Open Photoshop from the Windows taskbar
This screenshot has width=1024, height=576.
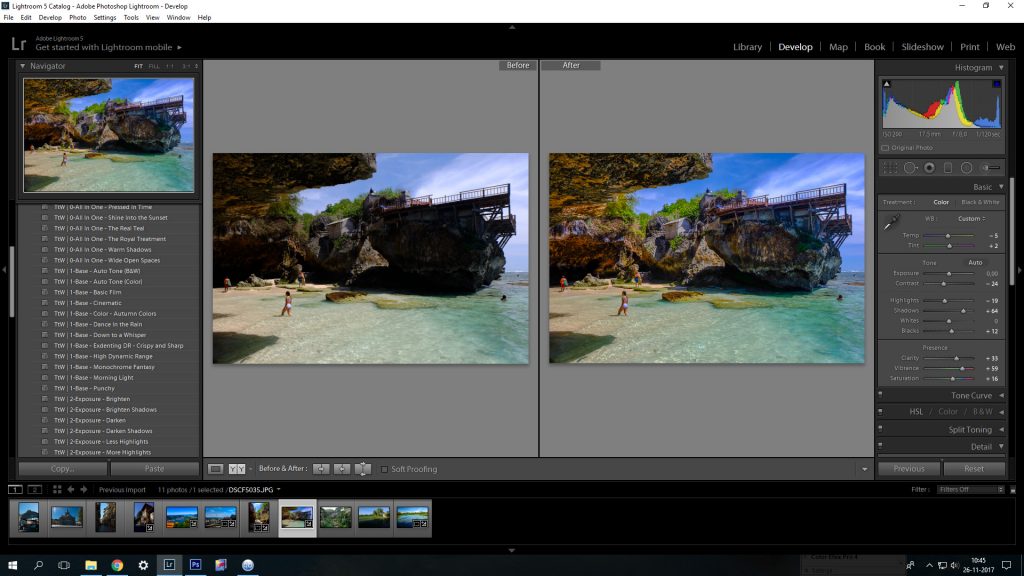pyautogui.click(x=195, y=565)
